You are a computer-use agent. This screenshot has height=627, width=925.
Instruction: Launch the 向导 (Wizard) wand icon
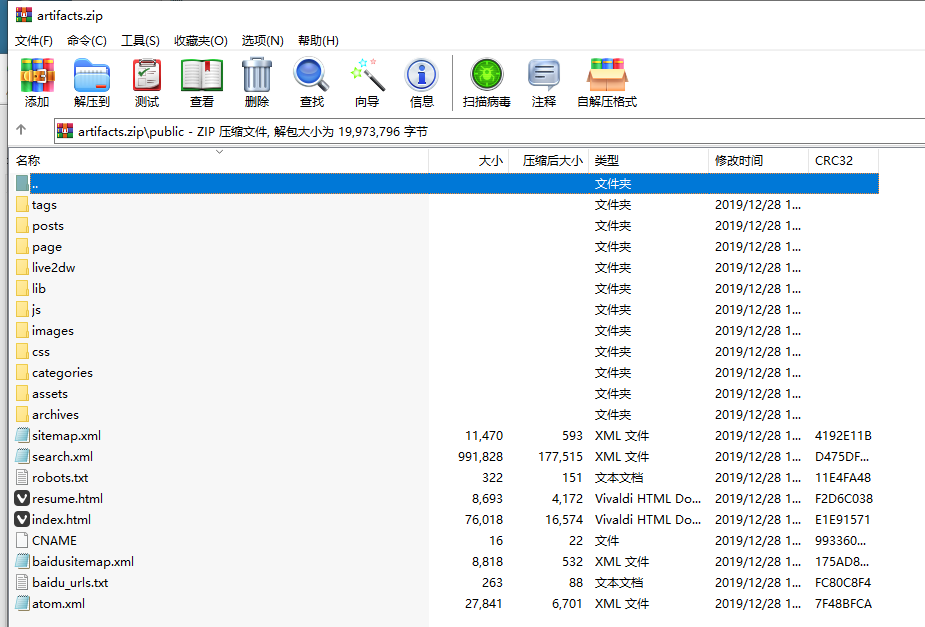point(367,82)
